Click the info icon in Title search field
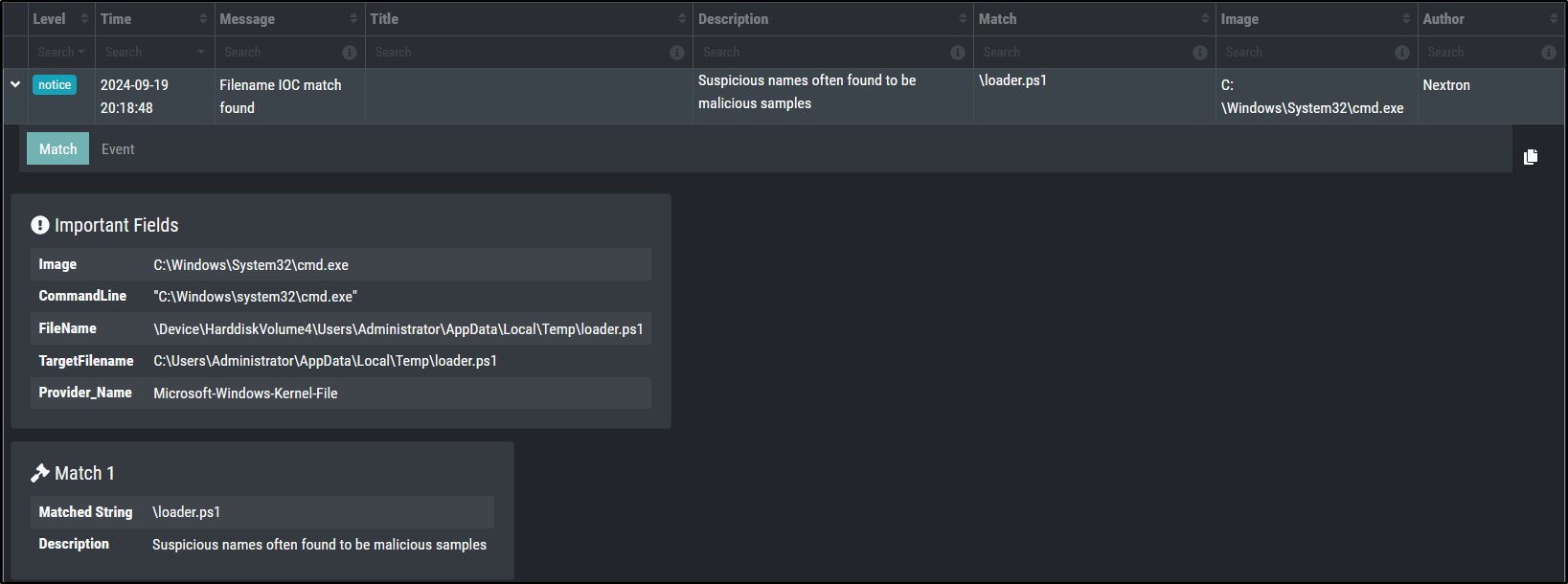 pyautogui.click(x=677, y=53)
